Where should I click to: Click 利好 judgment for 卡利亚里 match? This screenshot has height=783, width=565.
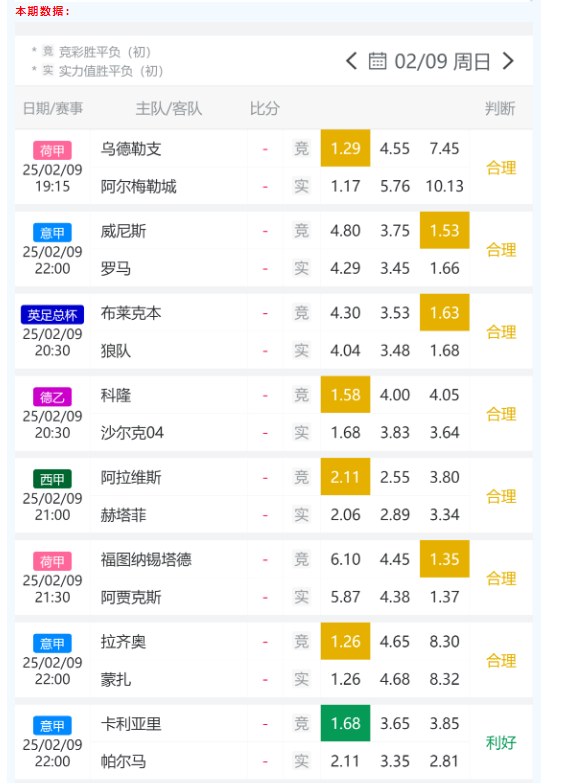click(x=501, y=743)
